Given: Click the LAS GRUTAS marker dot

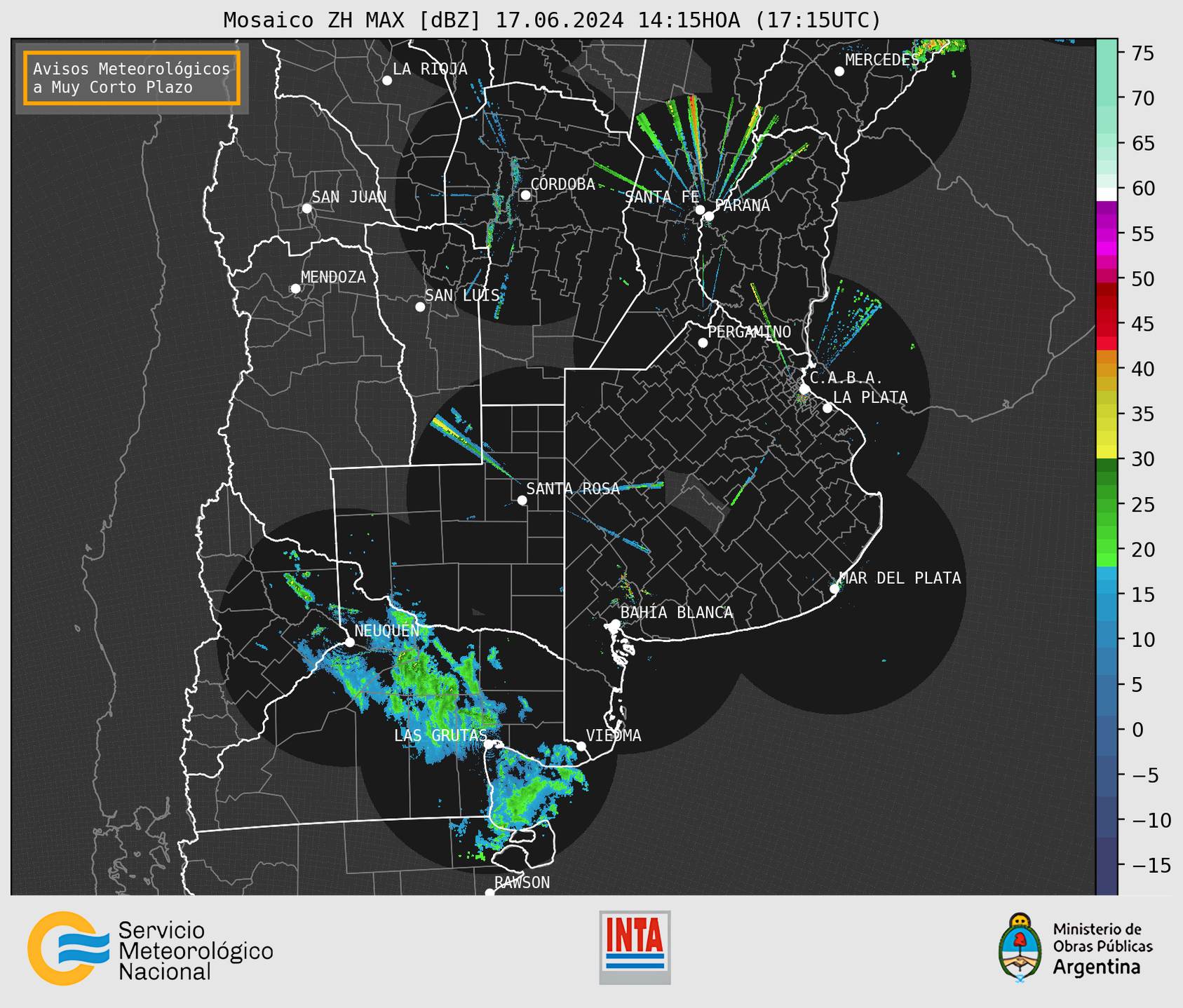Looking at the screenshot, I should pyautogui.click(x=488, y=744).
